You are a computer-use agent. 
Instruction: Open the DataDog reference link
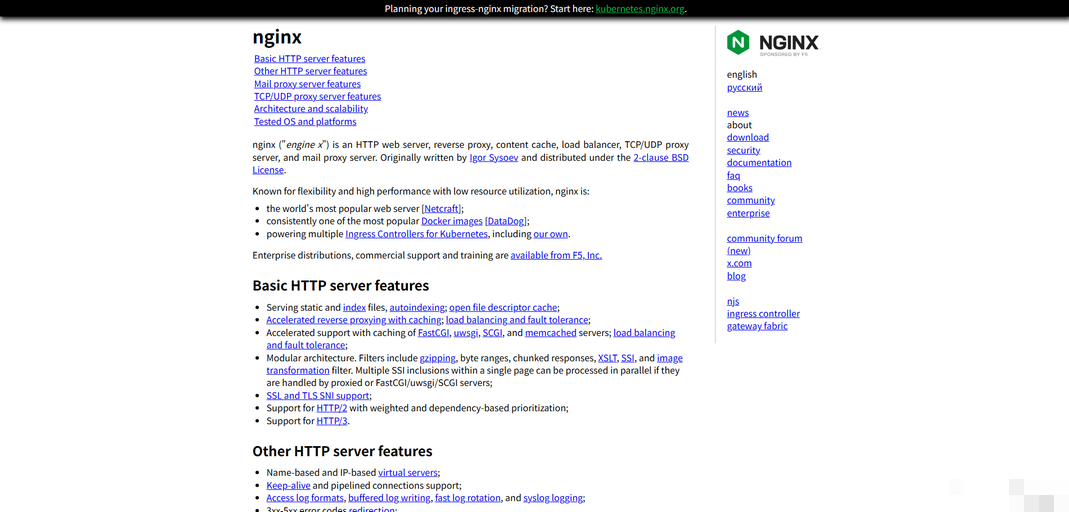click(505, 221)
